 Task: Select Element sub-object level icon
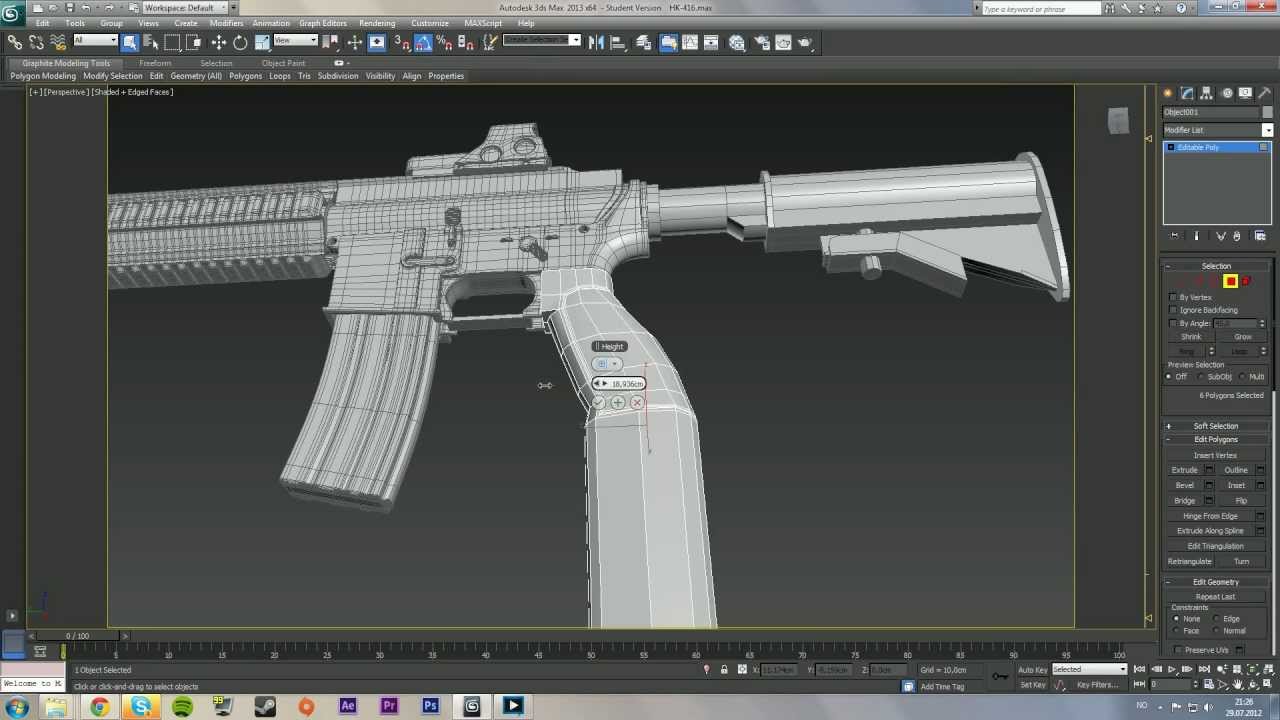[1246, 281]
